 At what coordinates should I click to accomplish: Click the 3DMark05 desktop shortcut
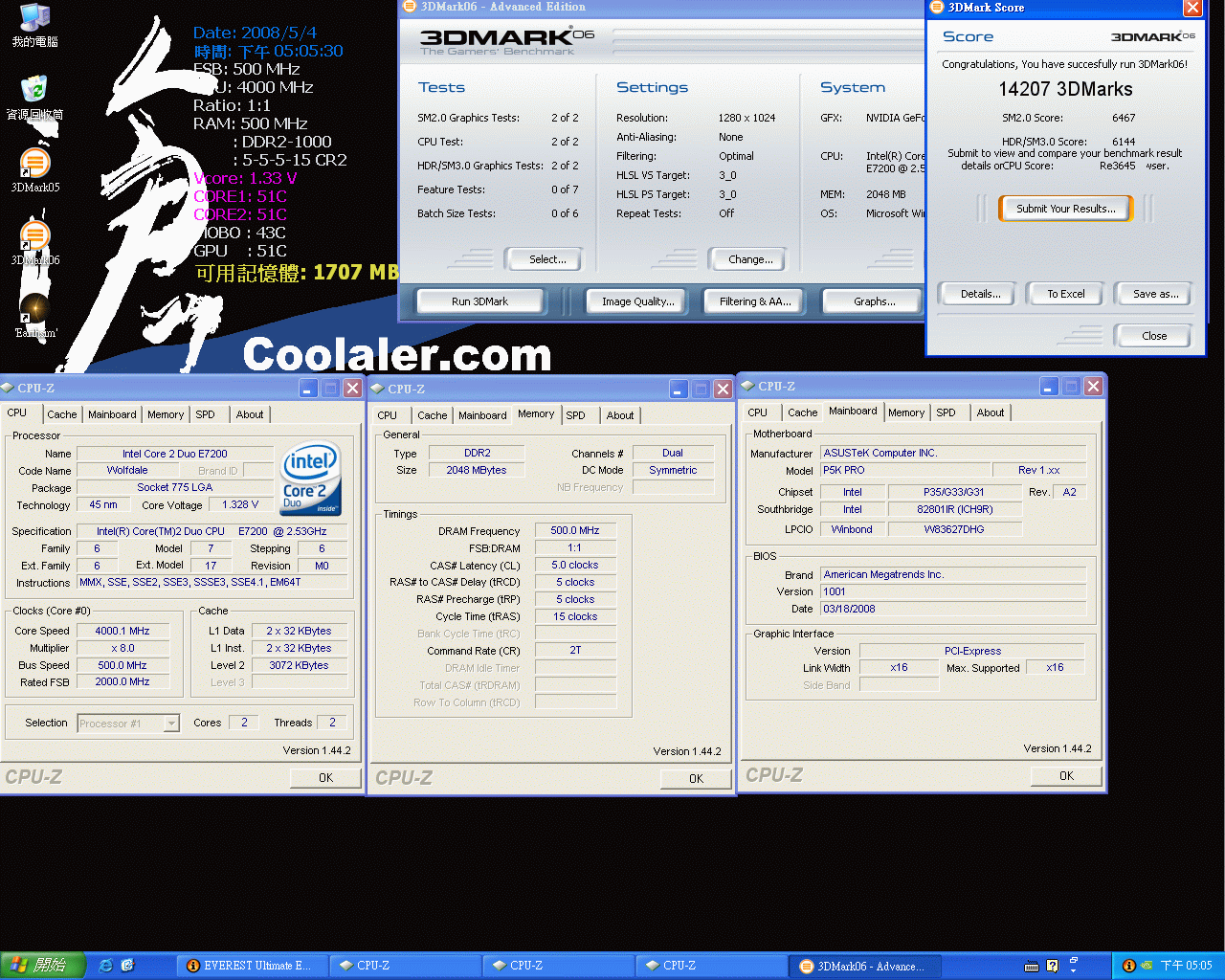(x=34, y=170)
